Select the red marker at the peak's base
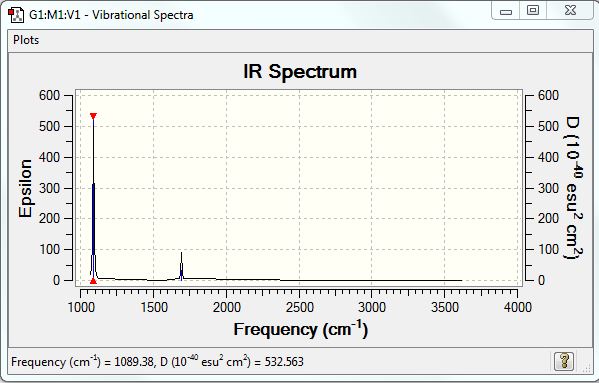599x383 pixels. tap(93, 281)
